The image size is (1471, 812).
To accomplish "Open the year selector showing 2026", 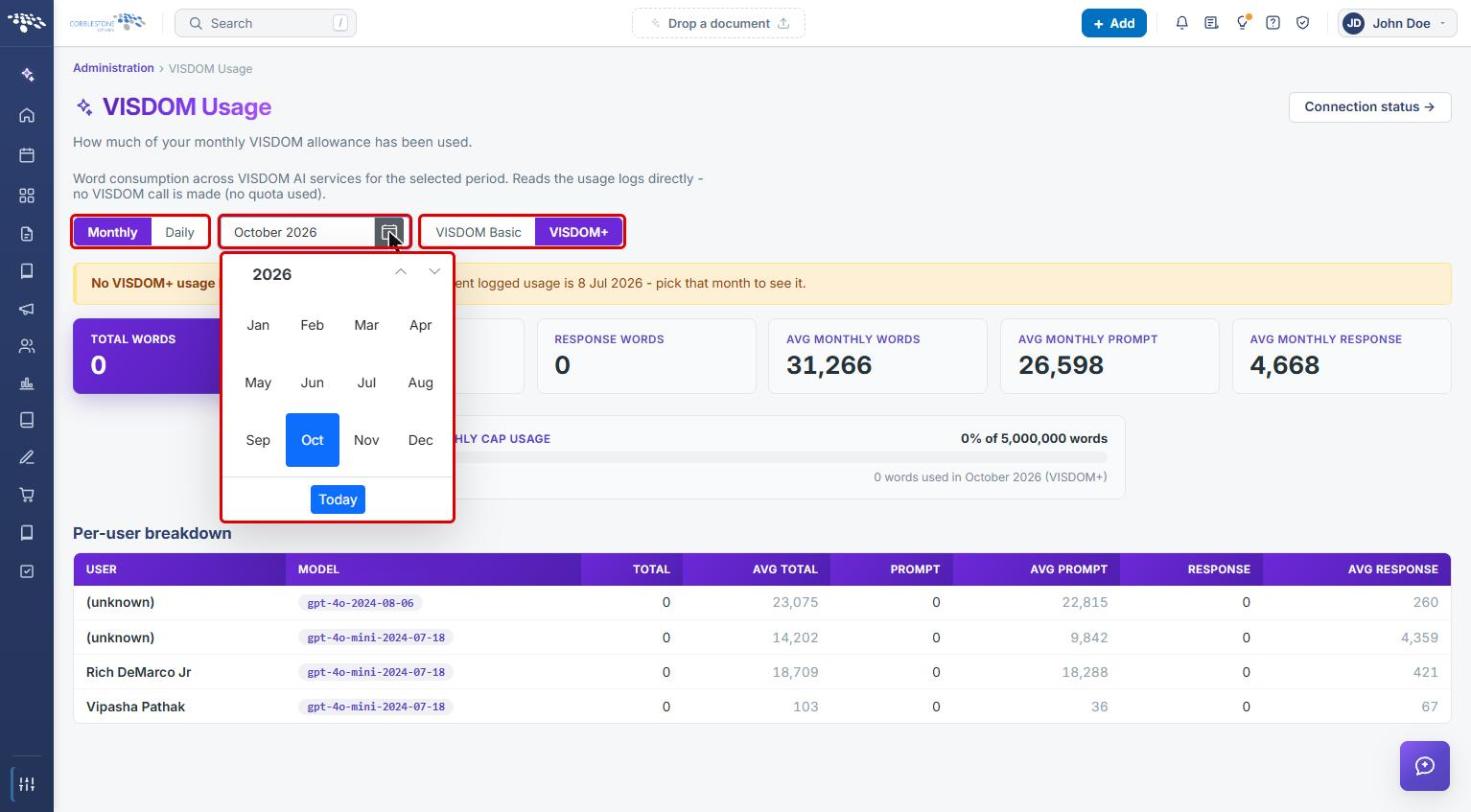I will (x=272, y=274).
